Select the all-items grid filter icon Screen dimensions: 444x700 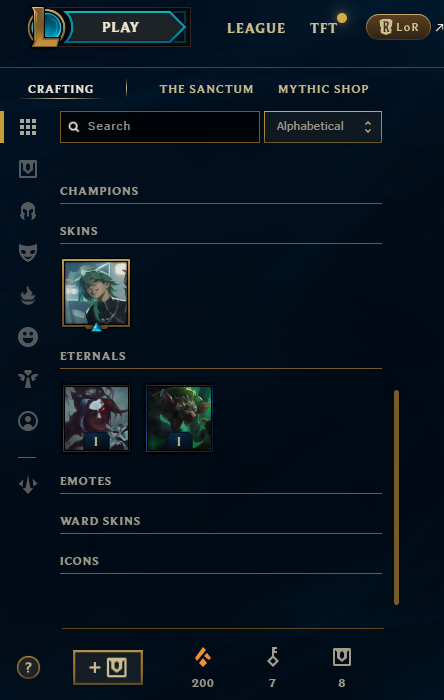(28, 127)
